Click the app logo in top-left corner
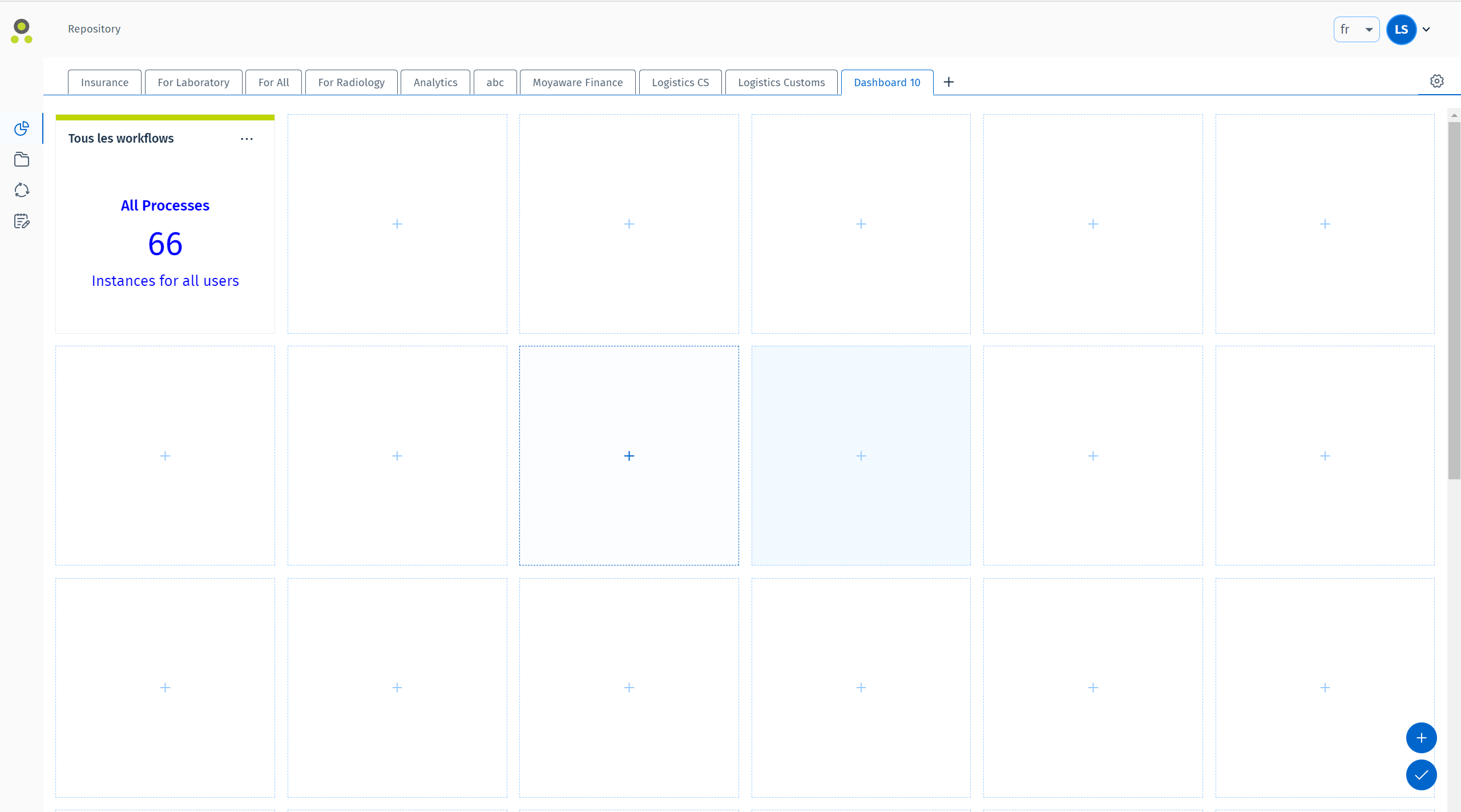Screen dimensions: 1461x812 tap(22, 31)
